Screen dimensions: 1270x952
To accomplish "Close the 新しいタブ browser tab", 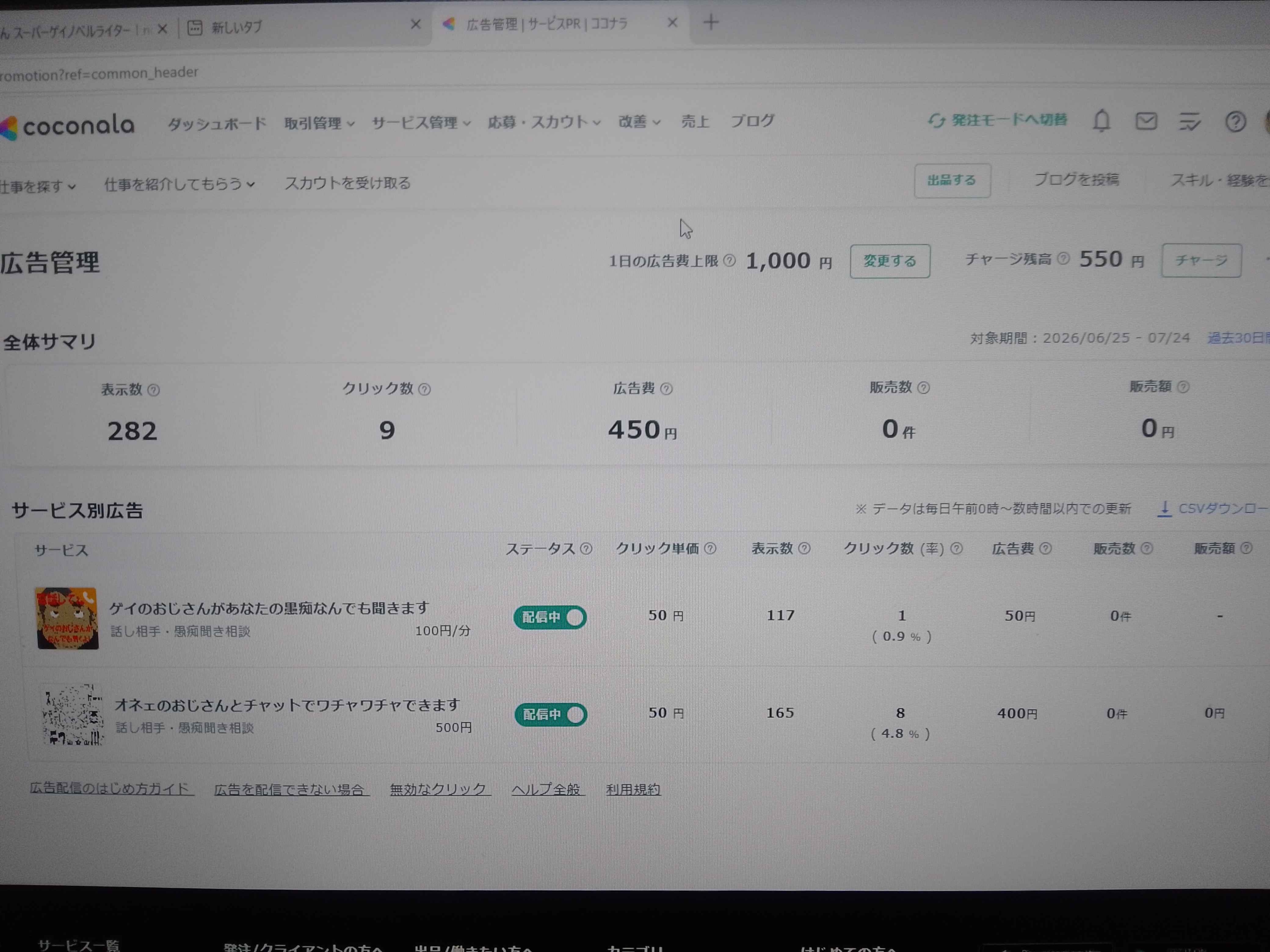I will click(416, 25).
